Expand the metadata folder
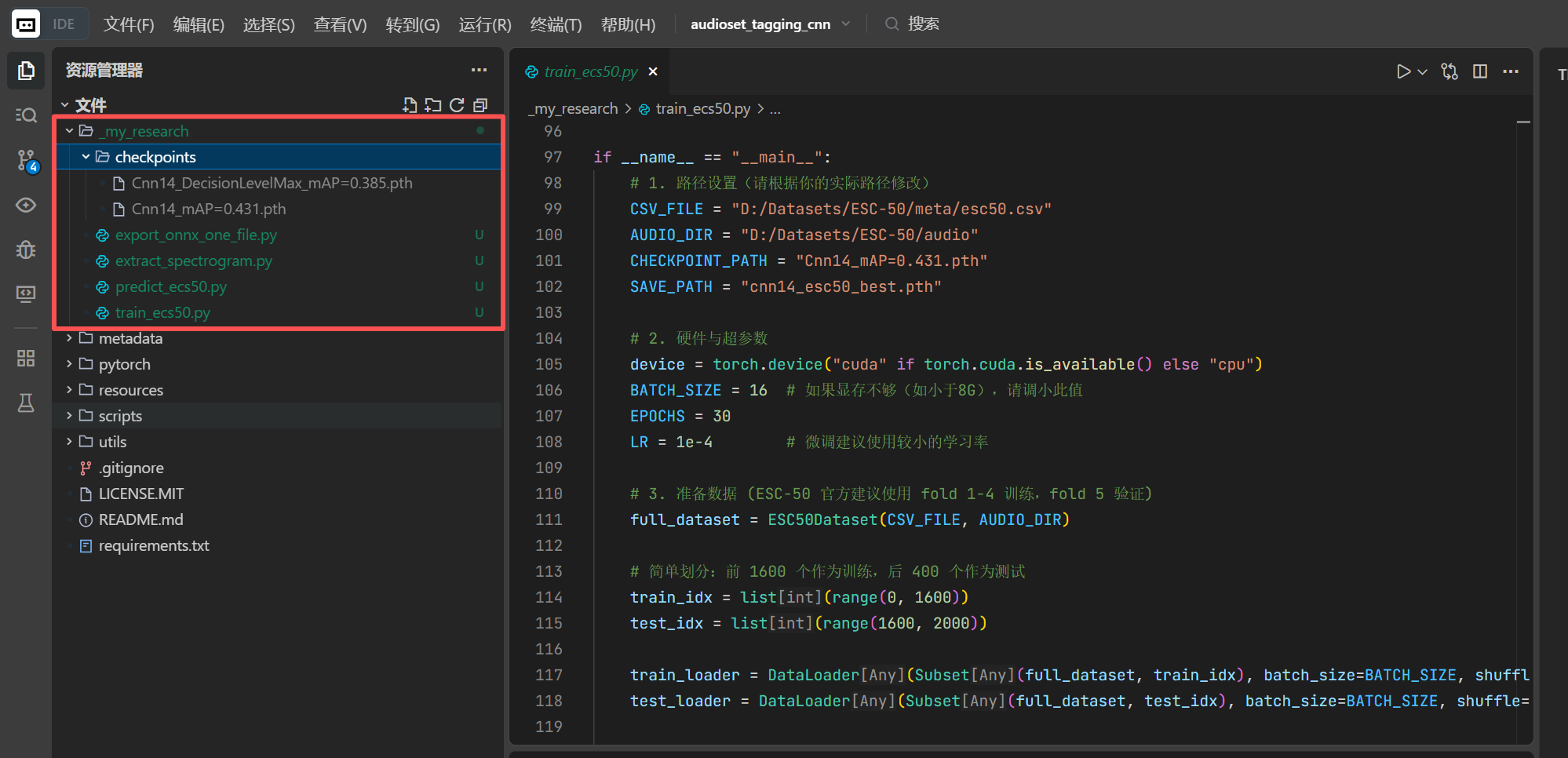1568x758 pixels. click(x=69, y=338)
